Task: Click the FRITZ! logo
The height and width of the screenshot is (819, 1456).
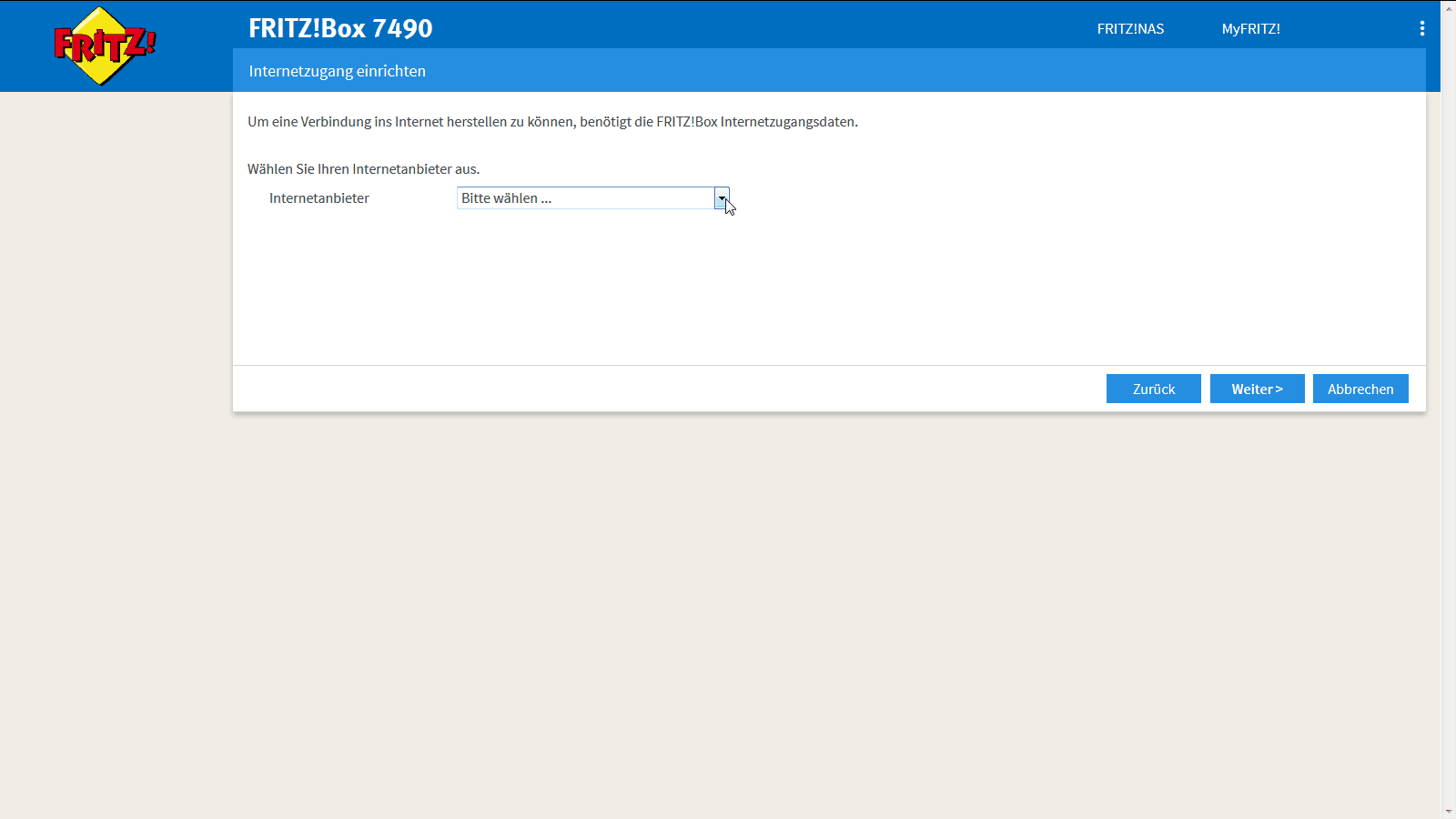Action: point(105,45)
